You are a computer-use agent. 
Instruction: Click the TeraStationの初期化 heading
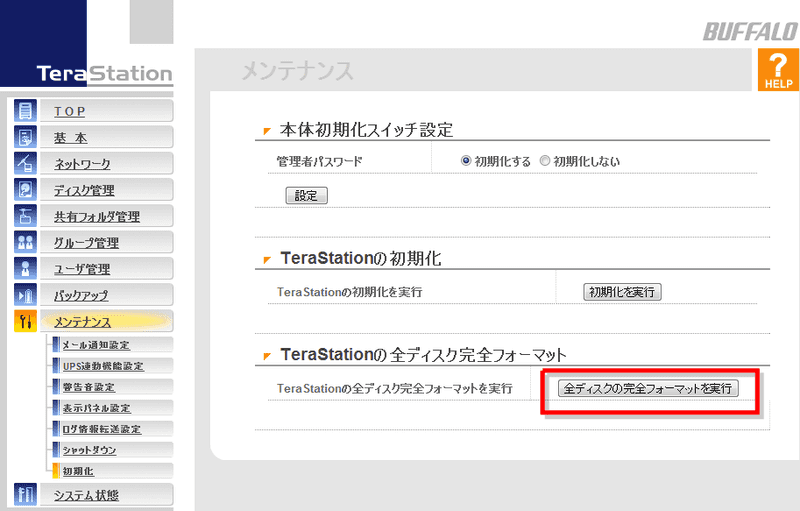pyautogui.click(x=361, y=258)
